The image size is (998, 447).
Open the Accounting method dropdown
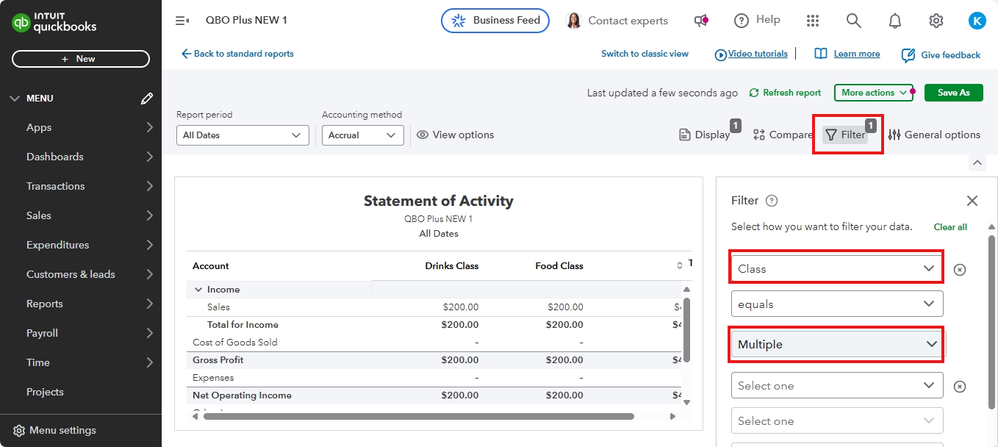[362, 135]
